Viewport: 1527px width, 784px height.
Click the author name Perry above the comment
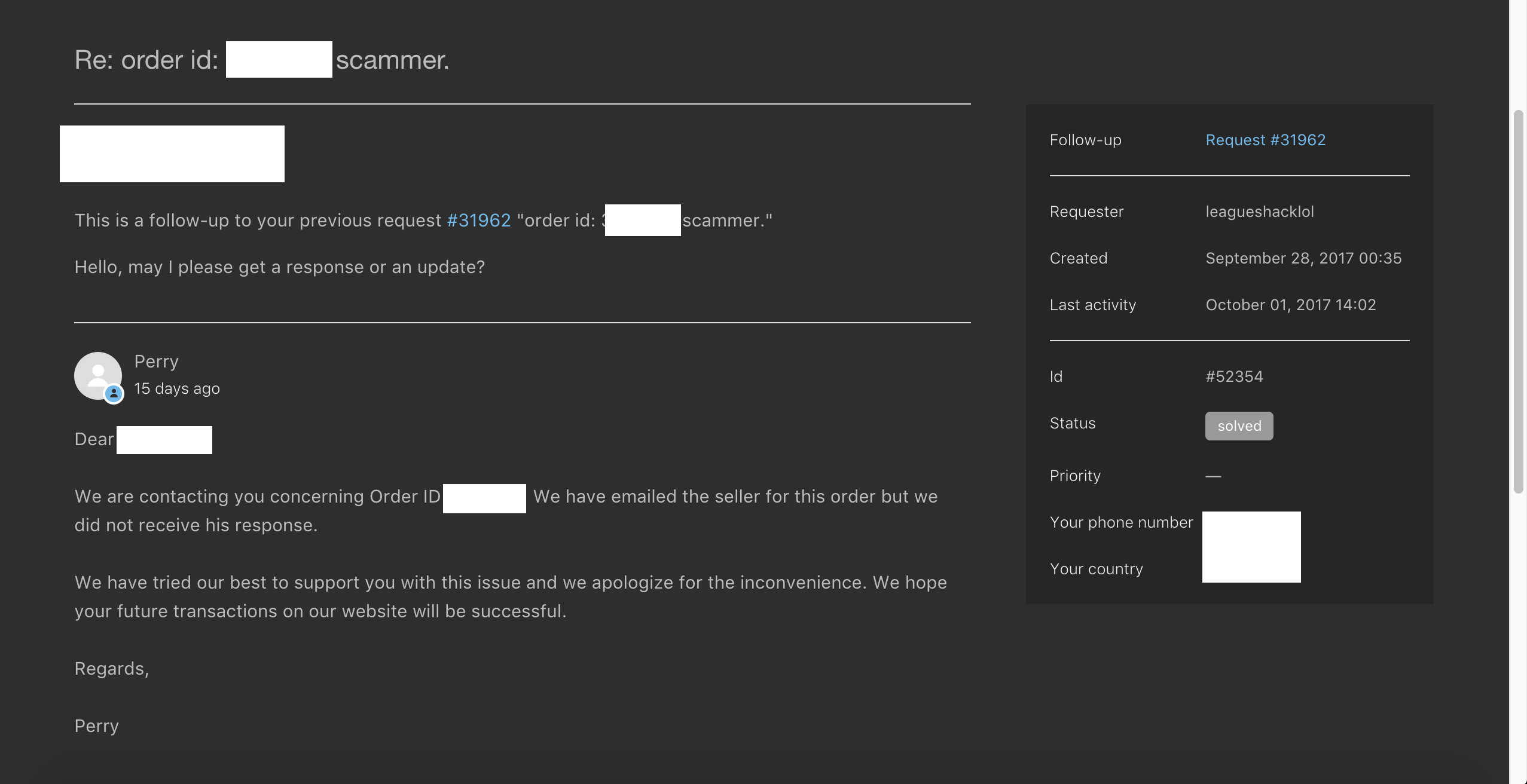coord(156,362)
